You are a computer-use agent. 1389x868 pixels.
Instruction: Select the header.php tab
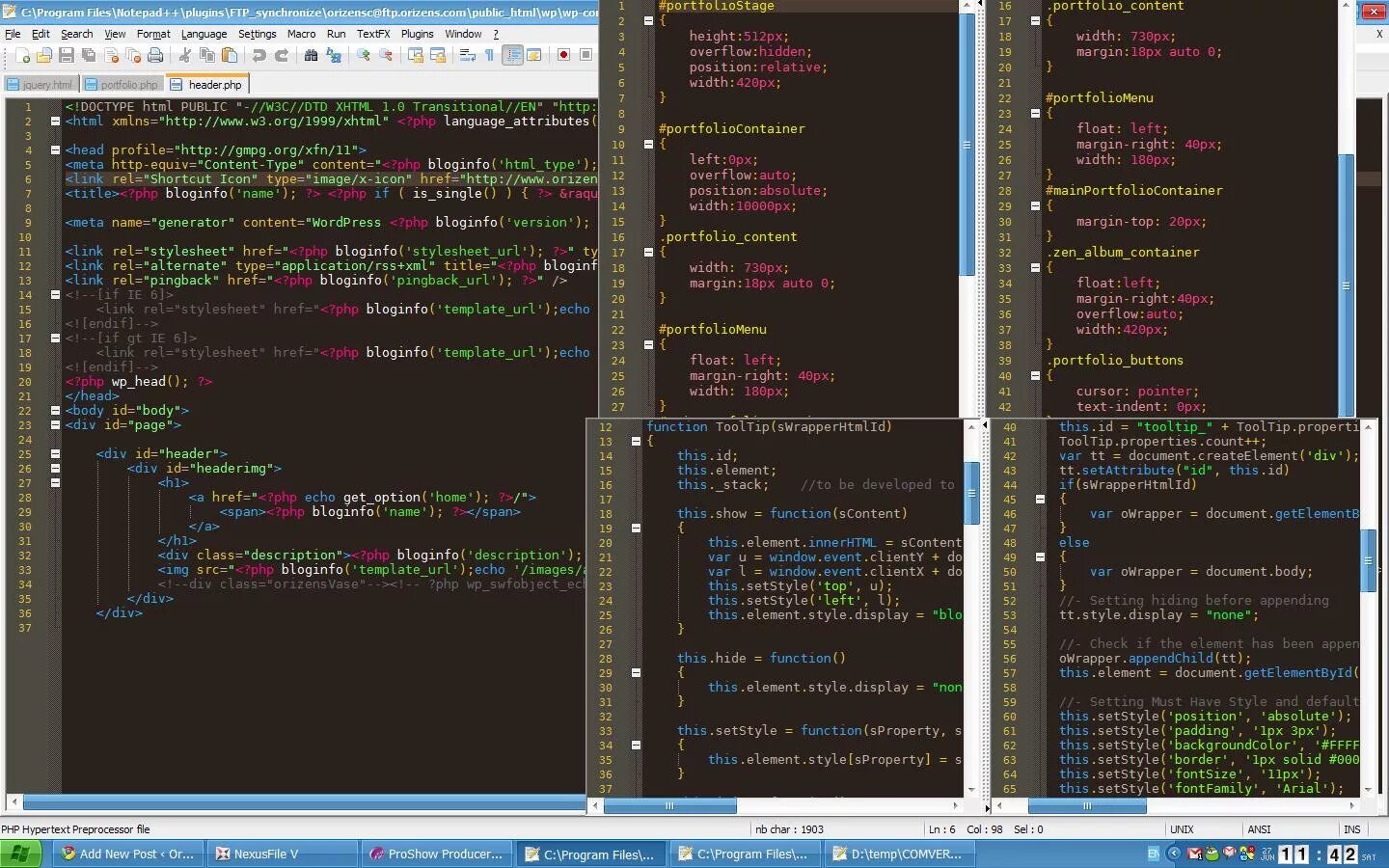tap(206, 84)
